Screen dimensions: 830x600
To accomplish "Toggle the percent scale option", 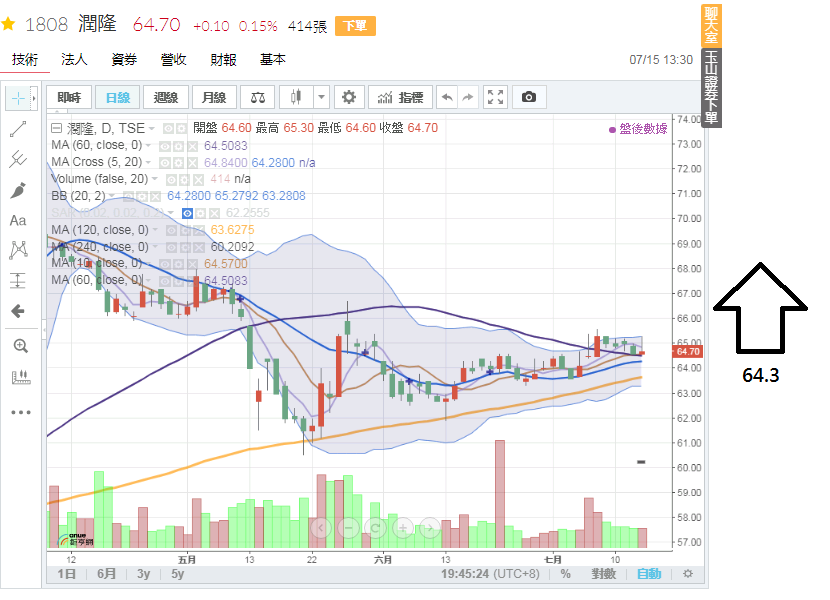I will [565, 574].
